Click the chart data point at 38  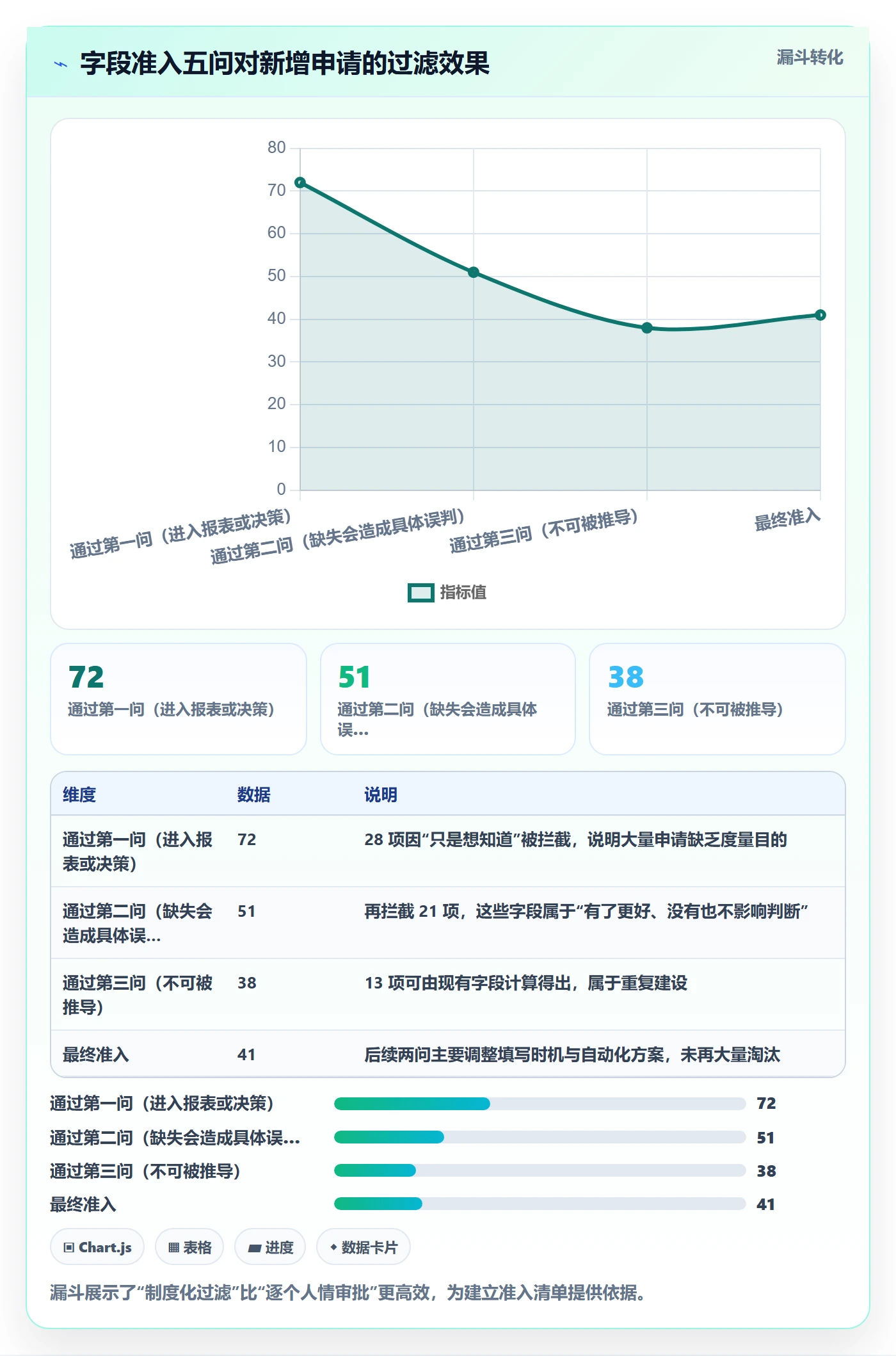pyautogui.click(x=647, y=328)
